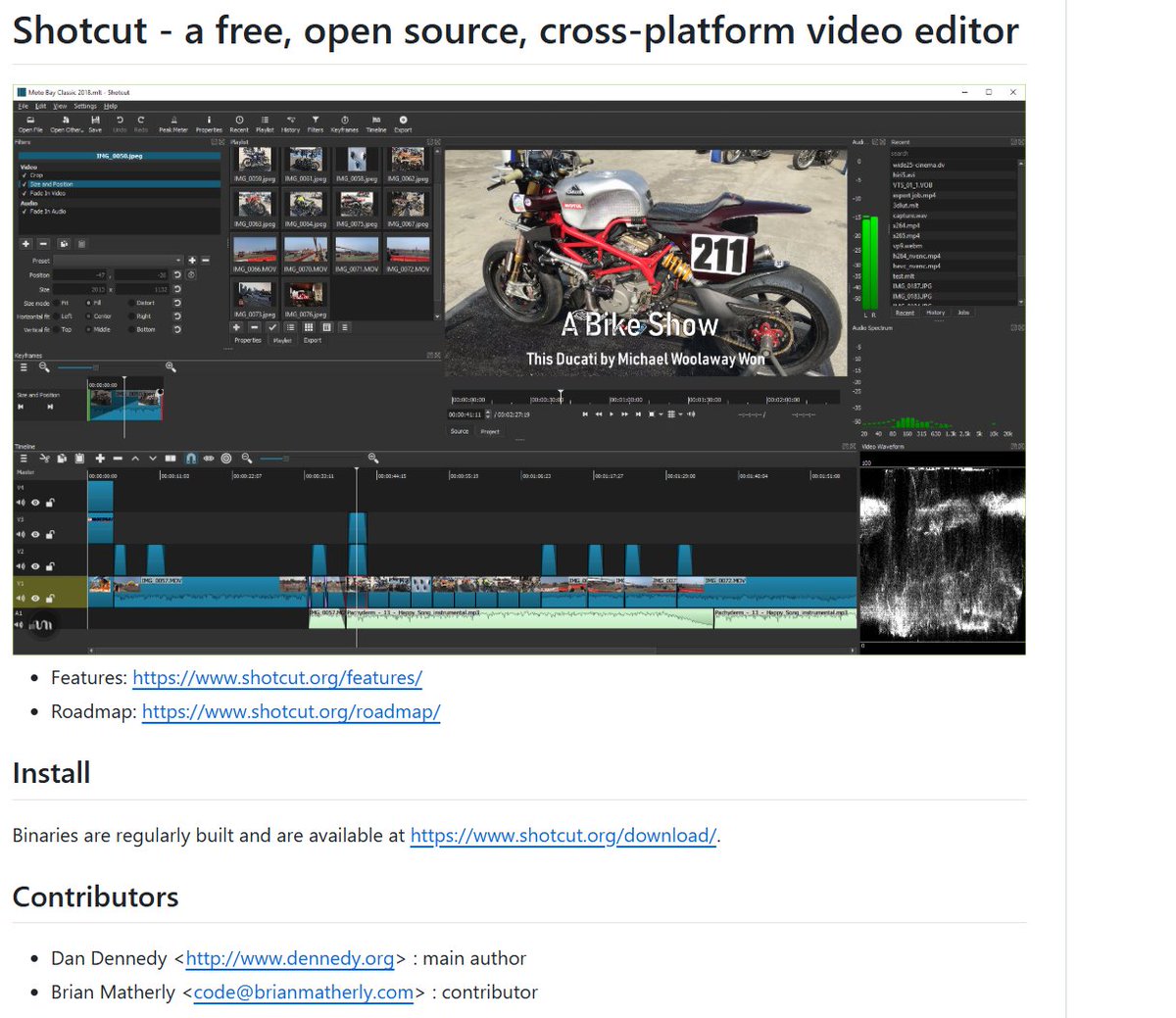Open the Edit menu
This screenshot has height=1018, width=1176.
pos(41,106)
